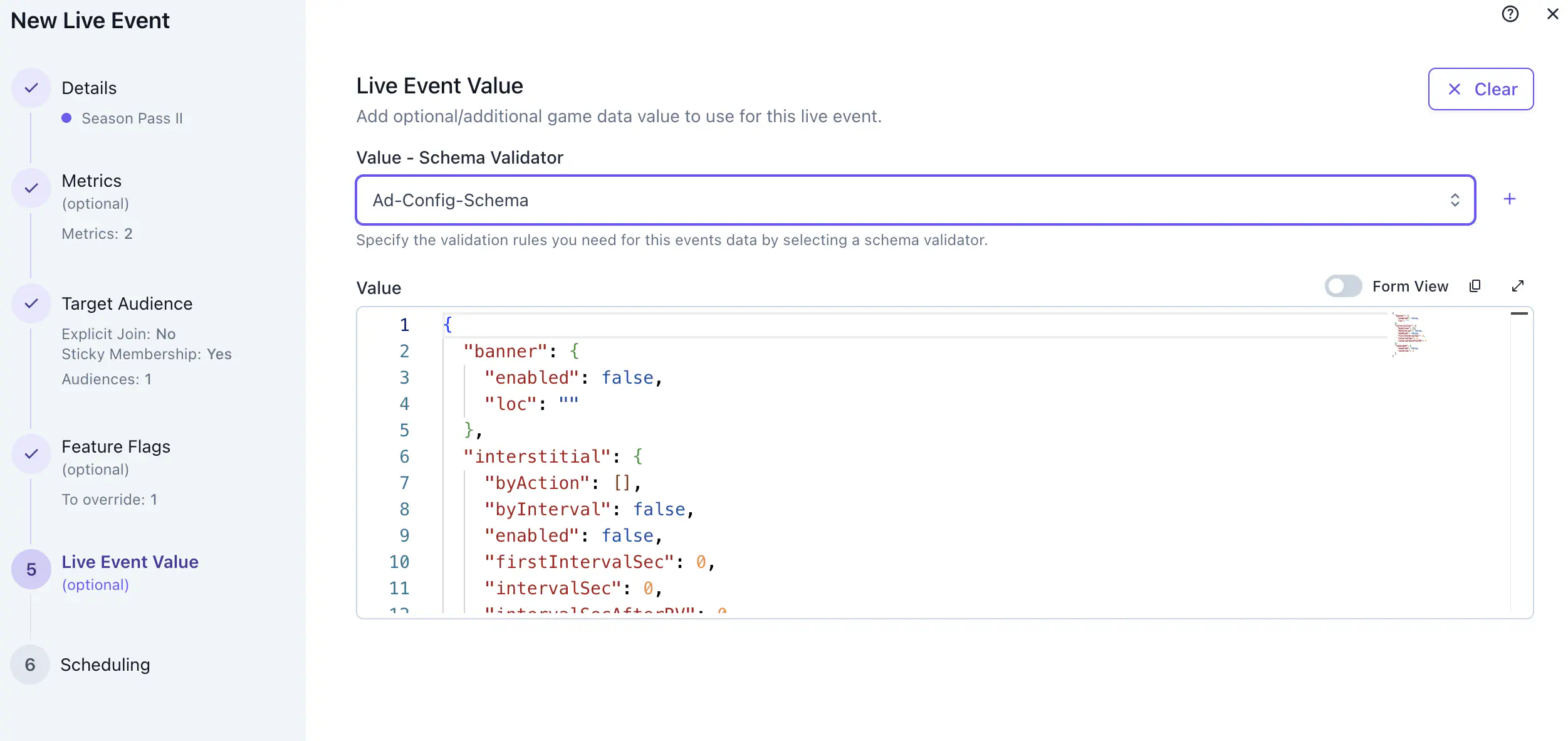
Task: Expand the value editor to fullscreen
Action: click(x=1517, y=286)
